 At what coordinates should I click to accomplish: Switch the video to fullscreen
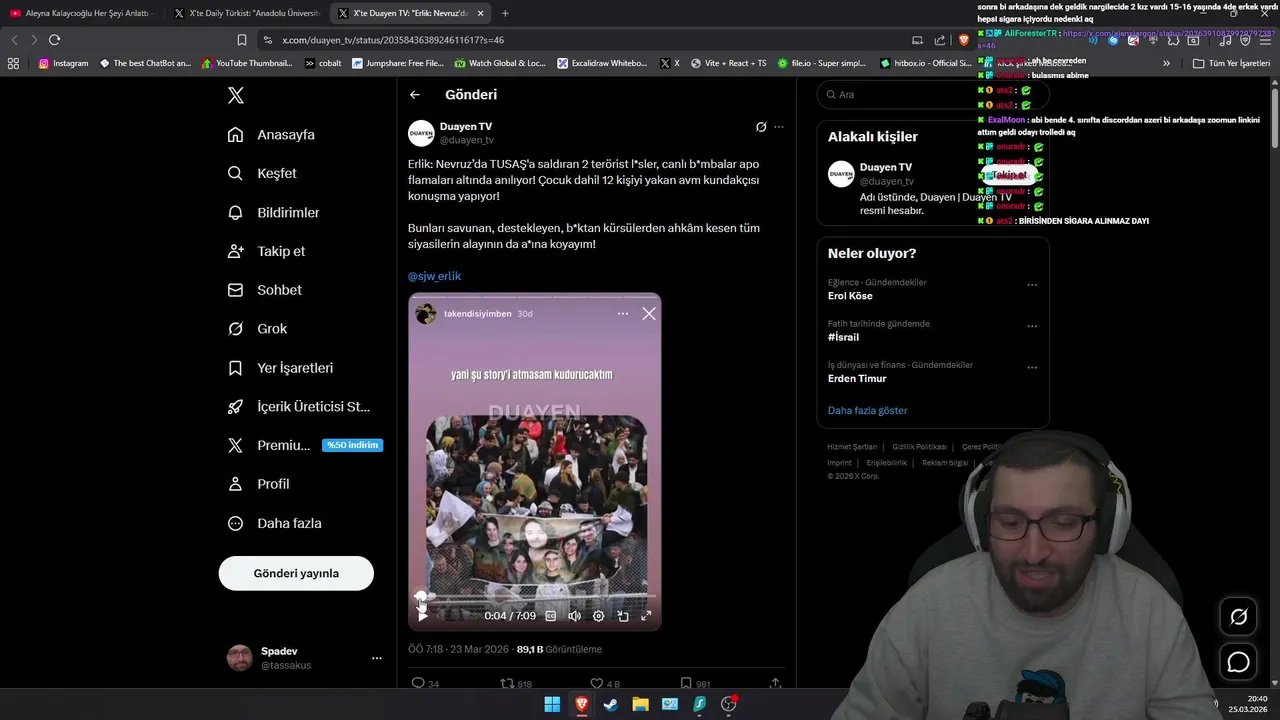[x=646, y=616]
